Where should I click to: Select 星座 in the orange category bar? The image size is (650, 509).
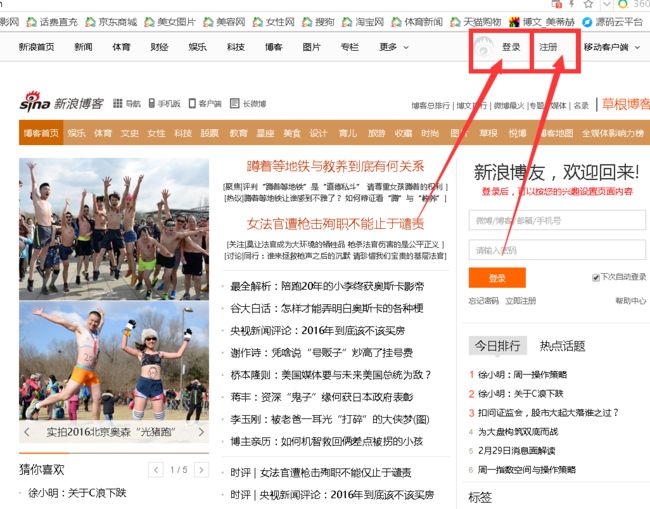(265, 133)
